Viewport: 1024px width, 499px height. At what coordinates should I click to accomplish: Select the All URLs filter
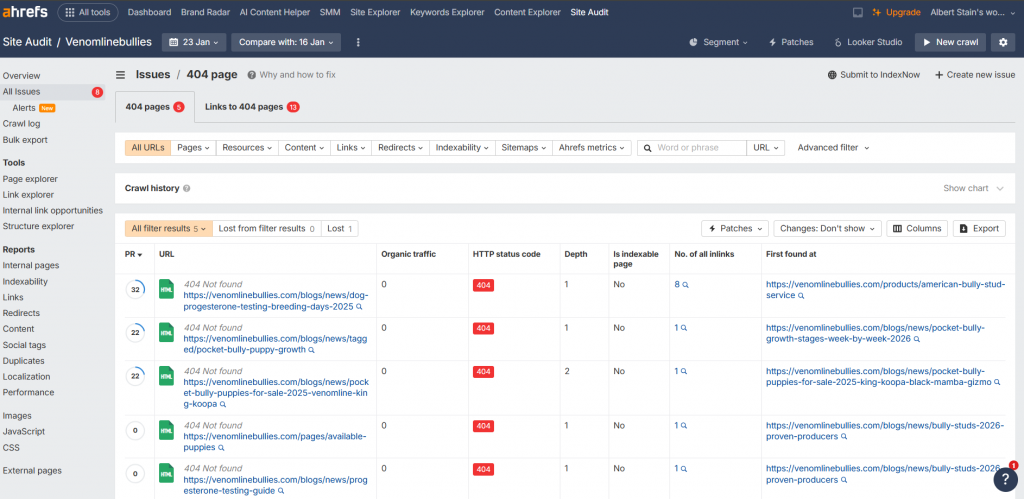coord(148,148)
